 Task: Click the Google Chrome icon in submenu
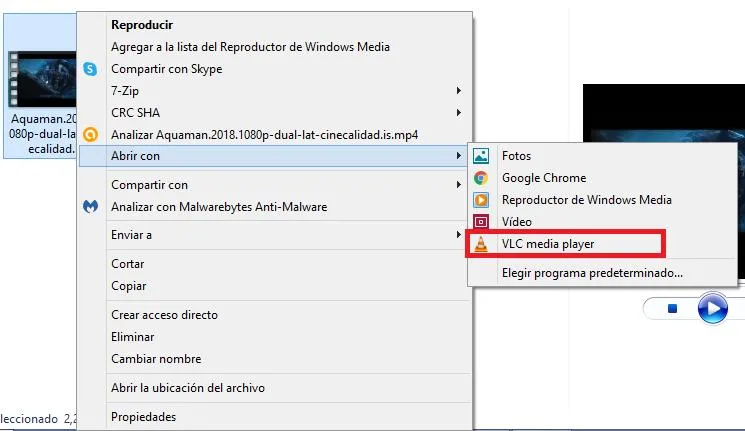click(x=481, y=178)
